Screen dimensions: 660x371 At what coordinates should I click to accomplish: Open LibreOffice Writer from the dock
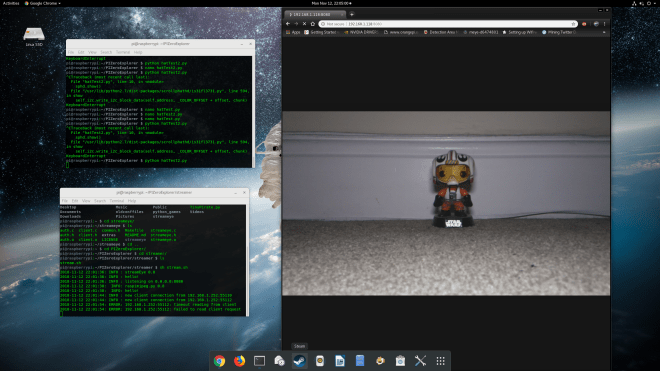340,361
